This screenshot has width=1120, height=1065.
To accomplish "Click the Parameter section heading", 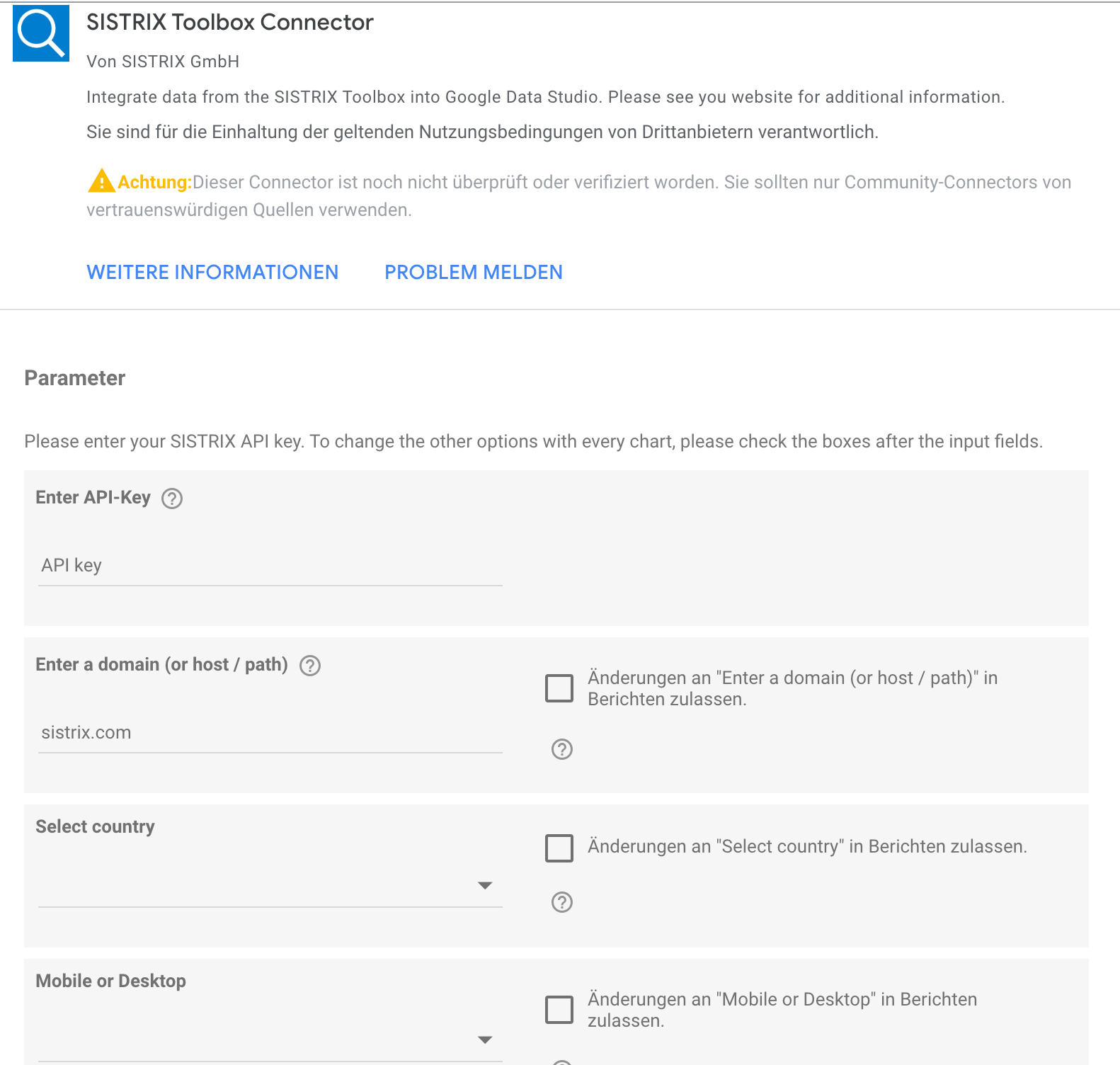I will [75, 378].
